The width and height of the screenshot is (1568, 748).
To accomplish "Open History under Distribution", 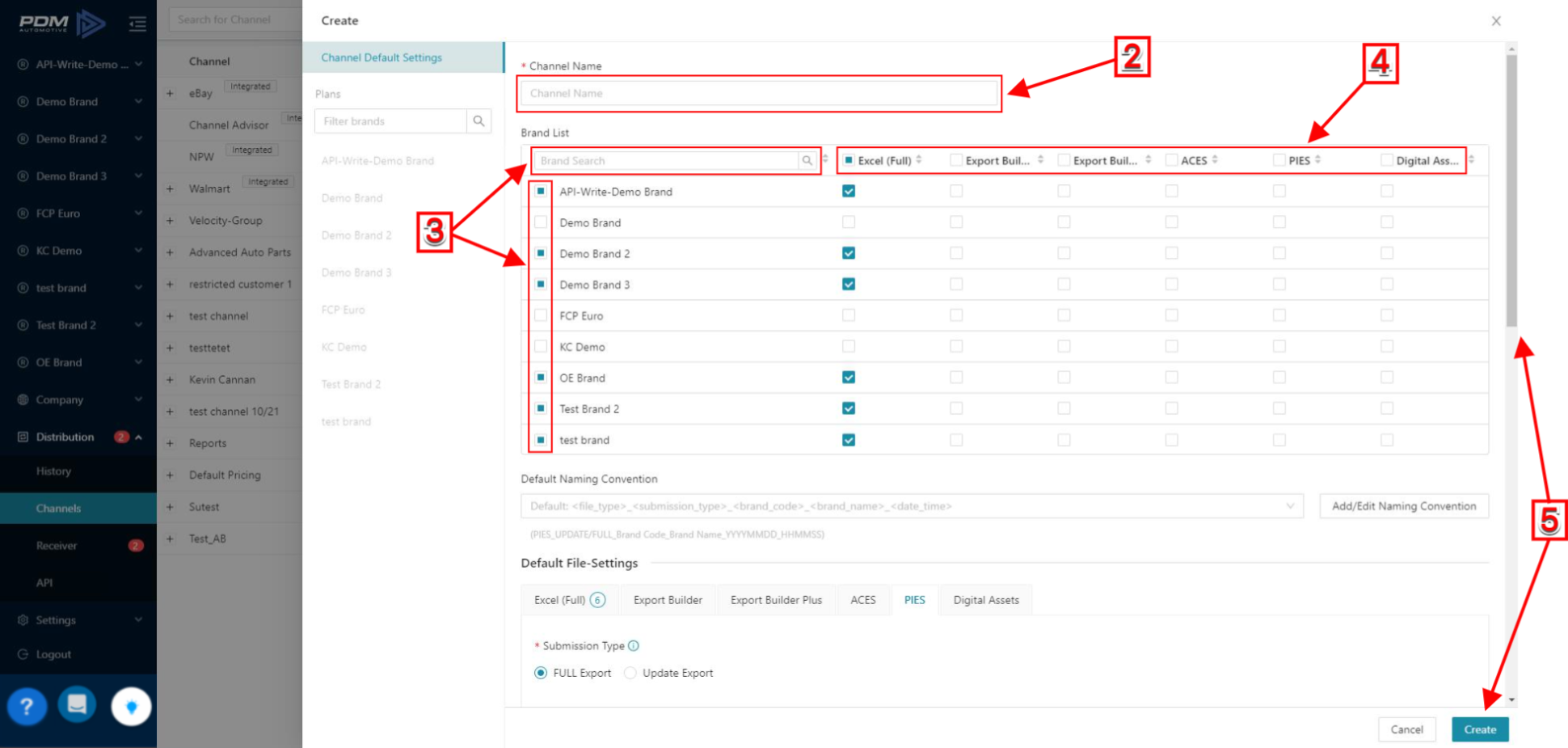I will click(x=53, y=471).
